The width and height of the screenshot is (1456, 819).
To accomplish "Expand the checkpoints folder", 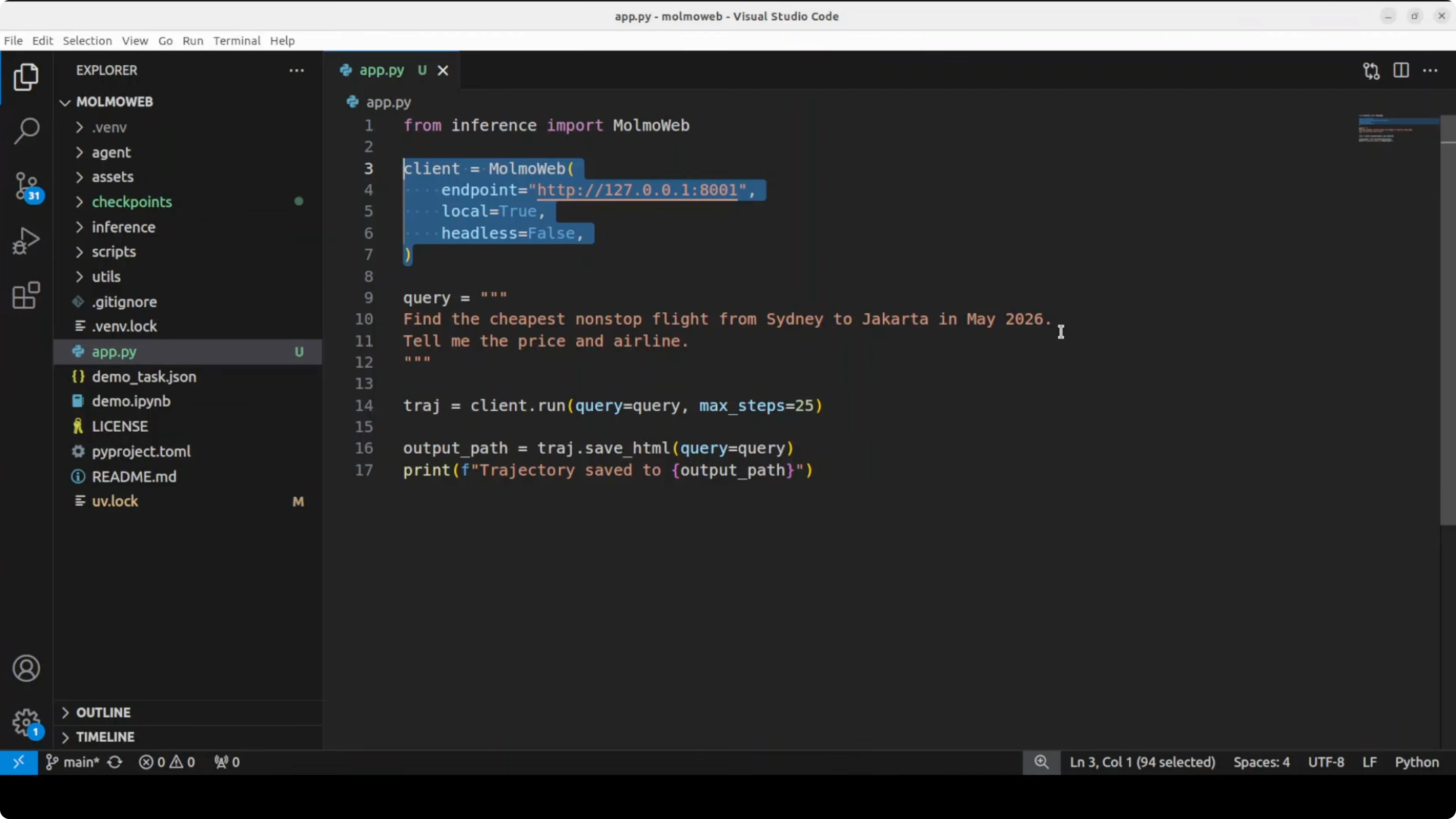I will [132, 202].
